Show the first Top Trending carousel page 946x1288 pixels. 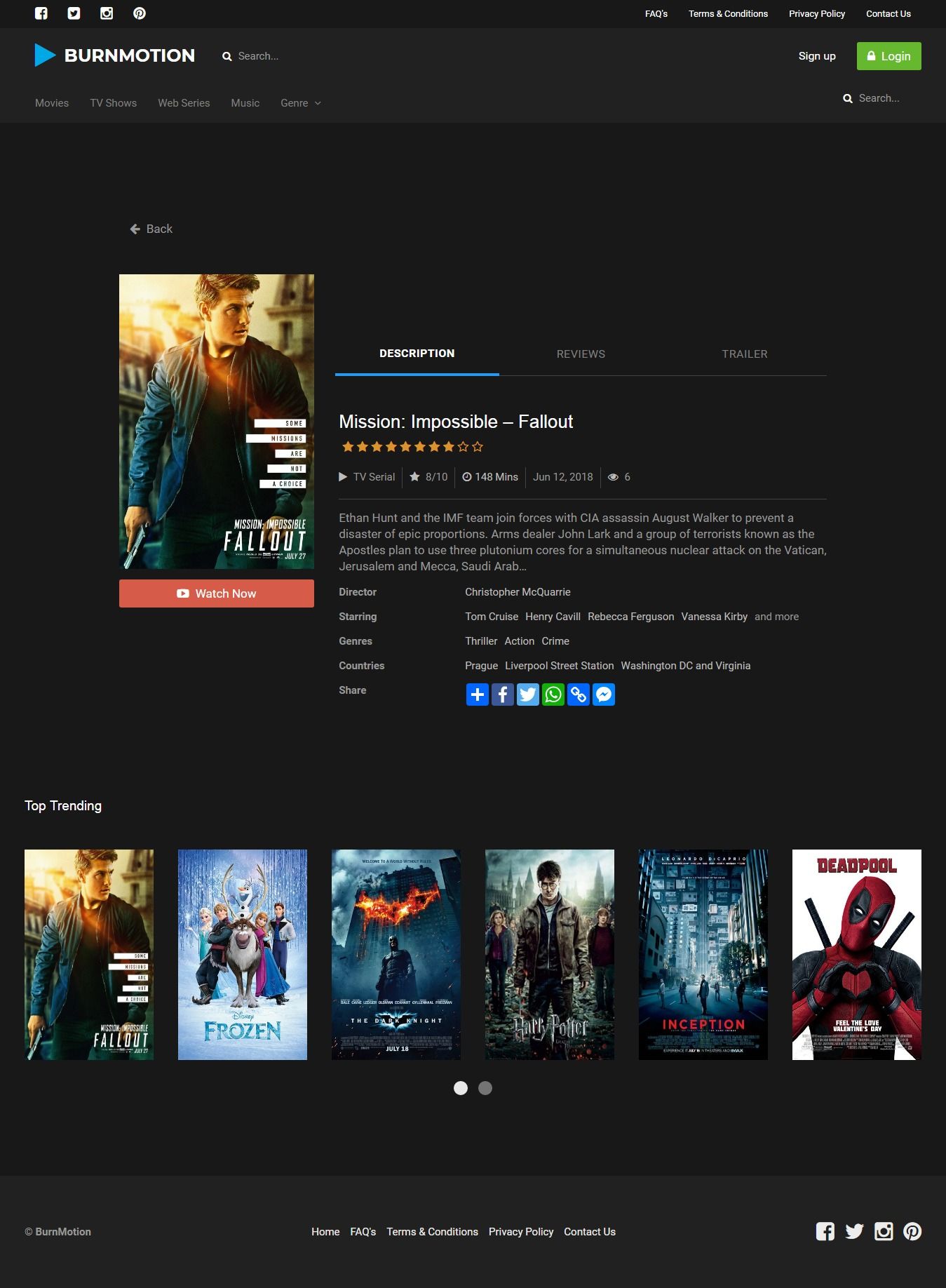[x=461, y=1088]
